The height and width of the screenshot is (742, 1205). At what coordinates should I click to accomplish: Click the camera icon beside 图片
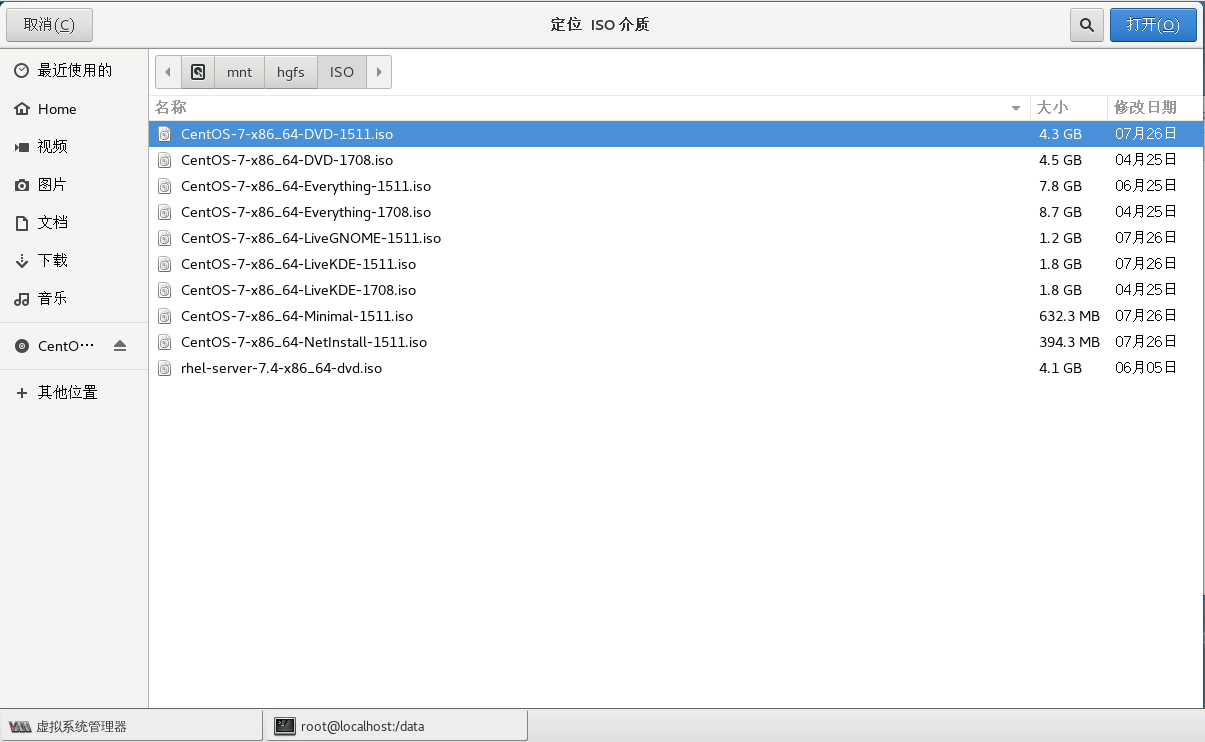pyautogui.click(x=21, y=185)
